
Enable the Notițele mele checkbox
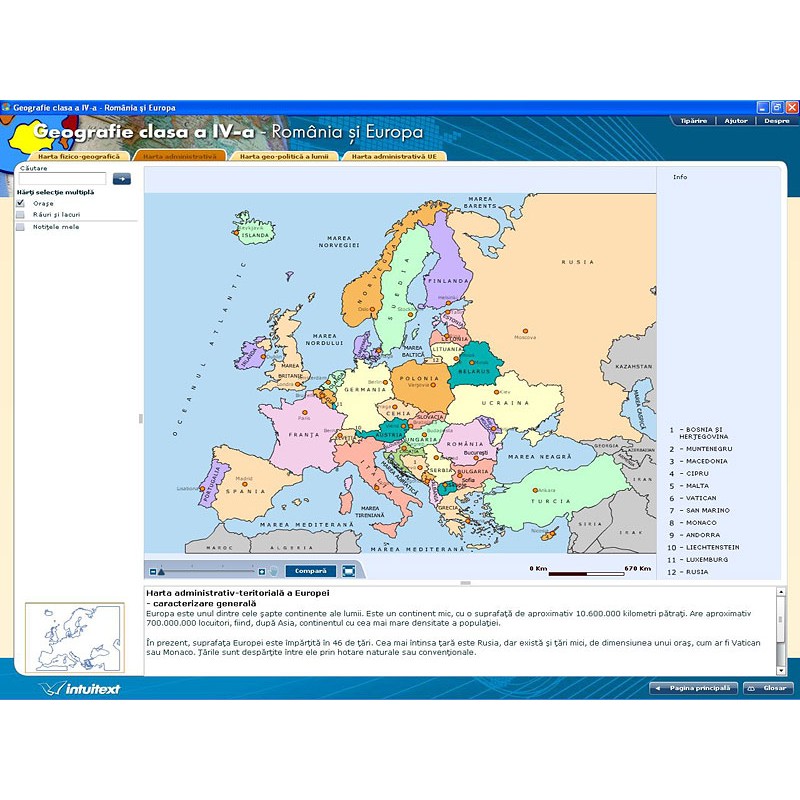tap(20, 227)
